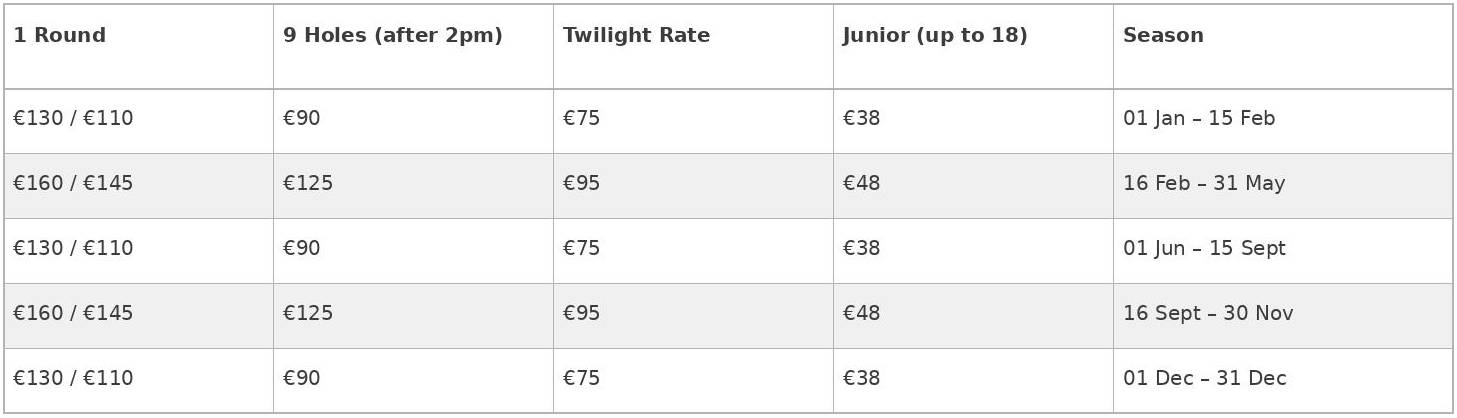Screen dimensions: 1457x418
Task: Select the "9 Holes (after 2pm)" header
Action: click(x=392, y=36)
